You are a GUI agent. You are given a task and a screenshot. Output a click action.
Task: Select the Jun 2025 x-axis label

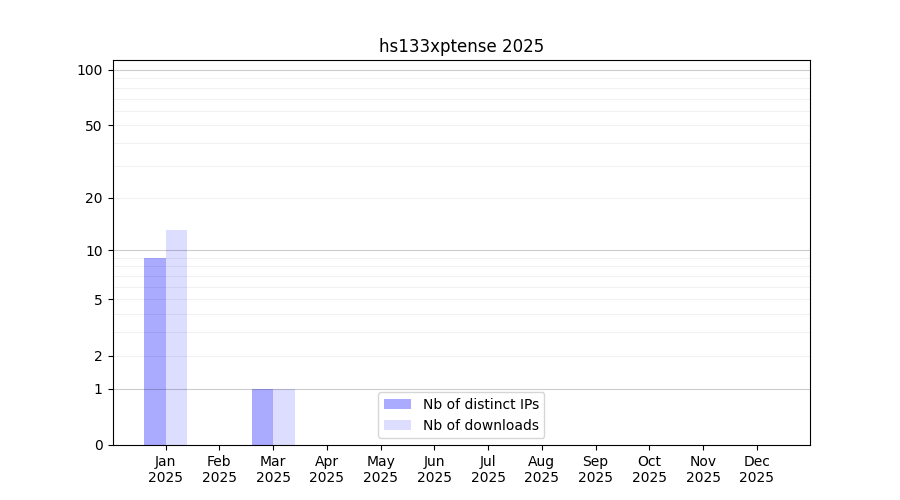coord(434,469)
